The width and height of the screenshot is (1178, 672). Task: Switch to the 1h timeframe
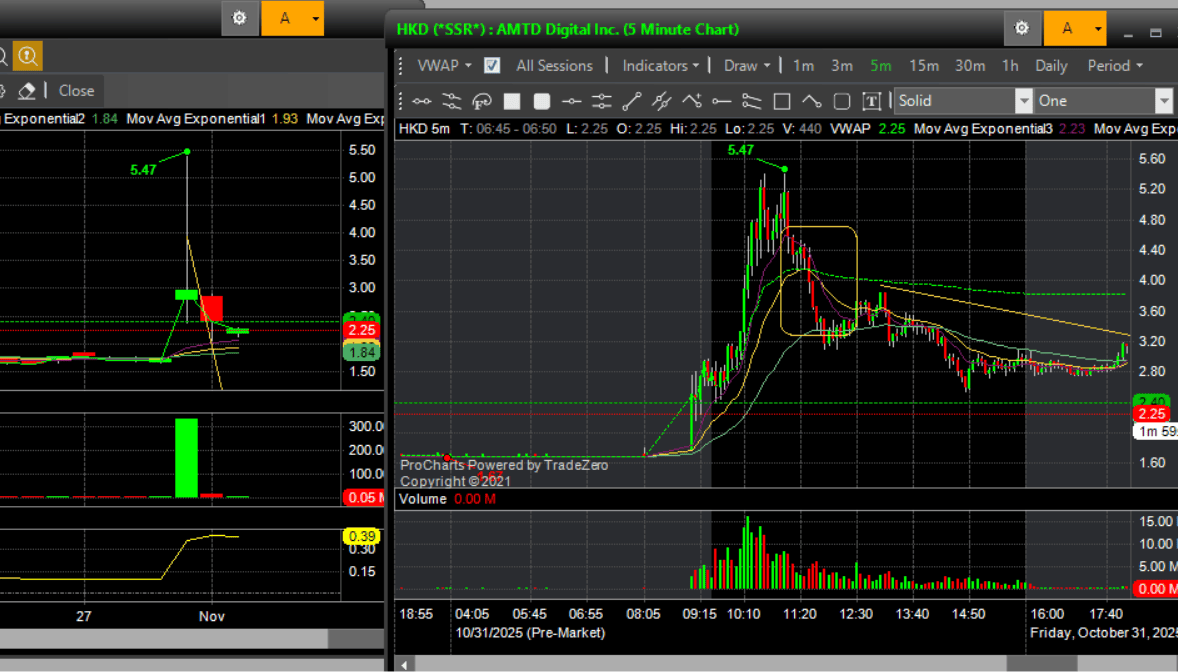(x=1010, y=65)
